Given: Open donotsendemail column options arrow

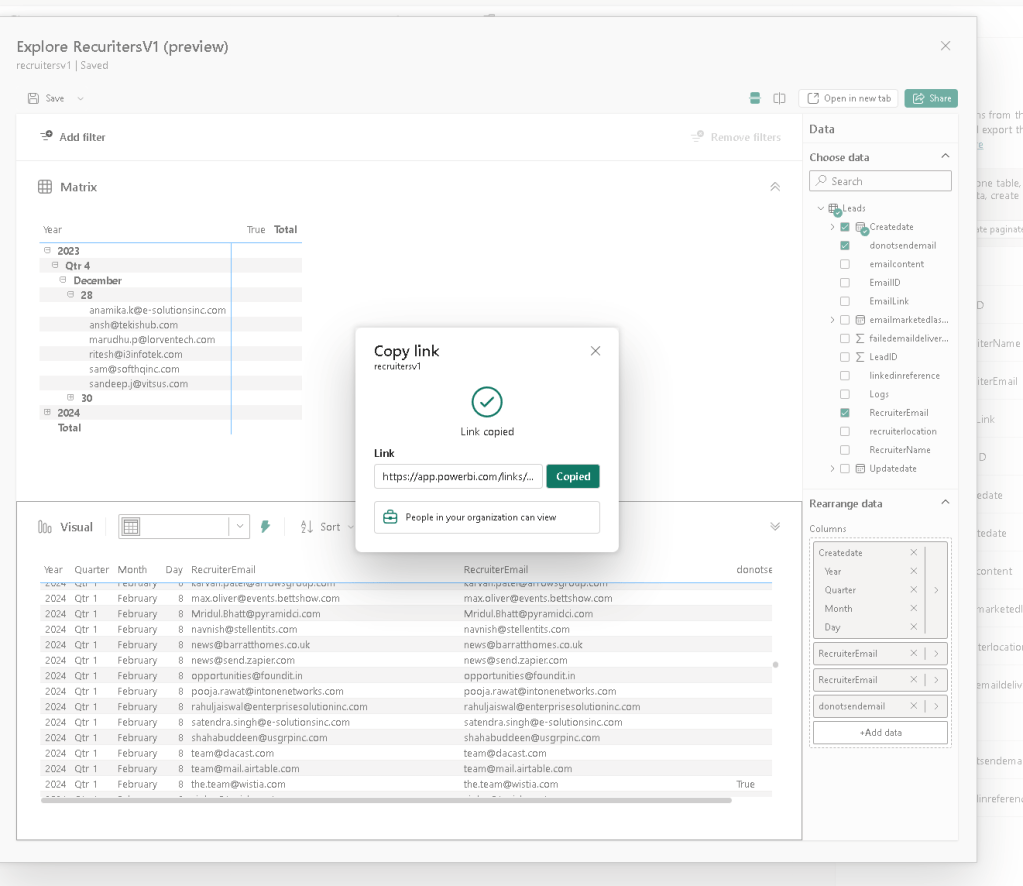Looking at the screenshot, I should (936, 706).
